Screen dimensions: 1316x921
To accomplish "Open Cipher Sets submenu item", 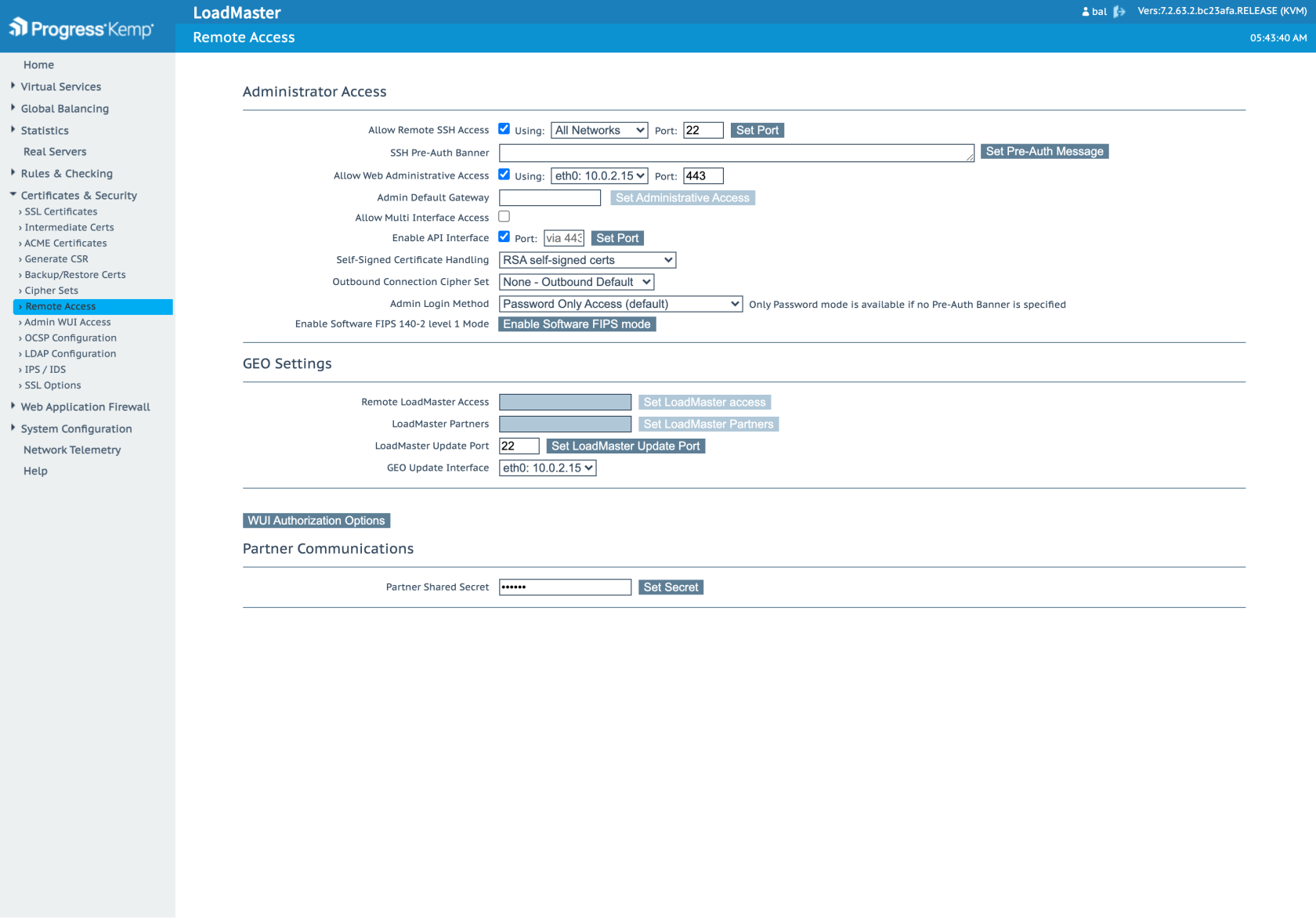I will [x=52, y=291].
